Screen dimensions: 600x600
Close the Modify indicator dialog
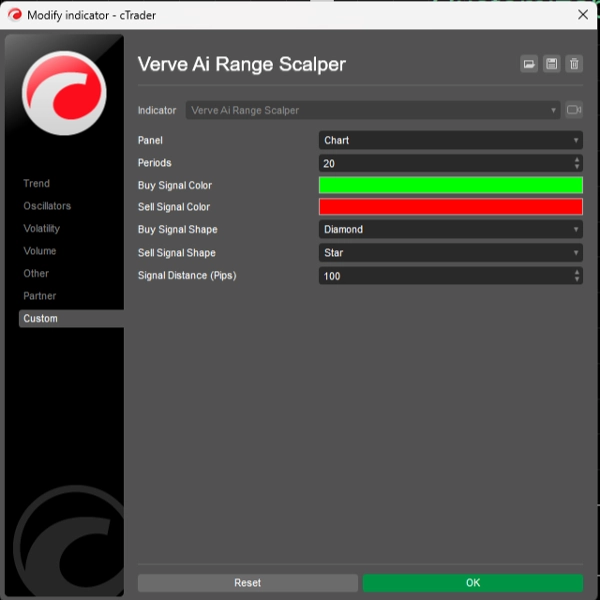pyautogui.click(x=583, y=15)
